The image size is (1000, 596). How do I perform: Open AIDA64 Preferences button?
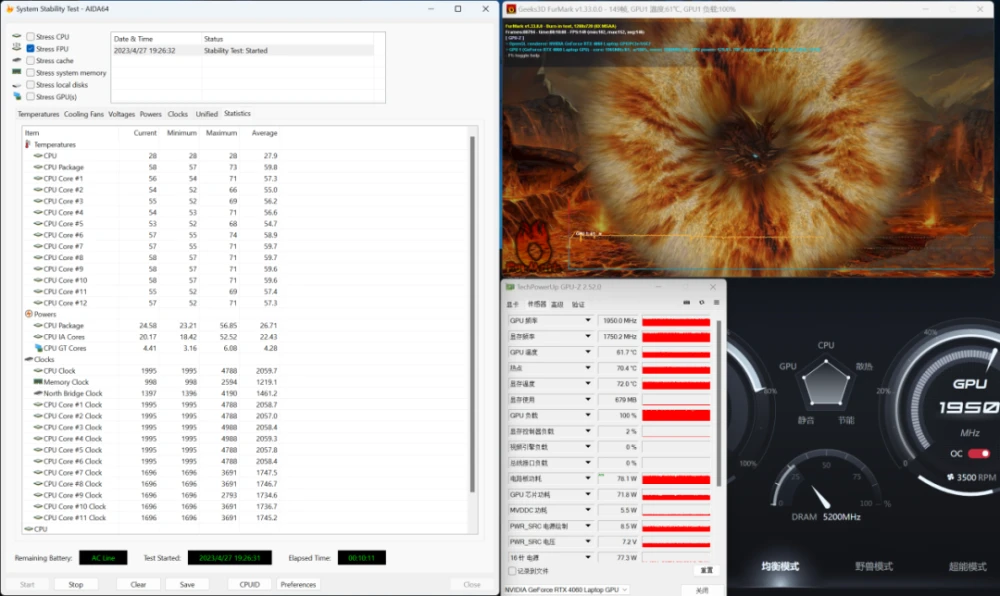298,585
